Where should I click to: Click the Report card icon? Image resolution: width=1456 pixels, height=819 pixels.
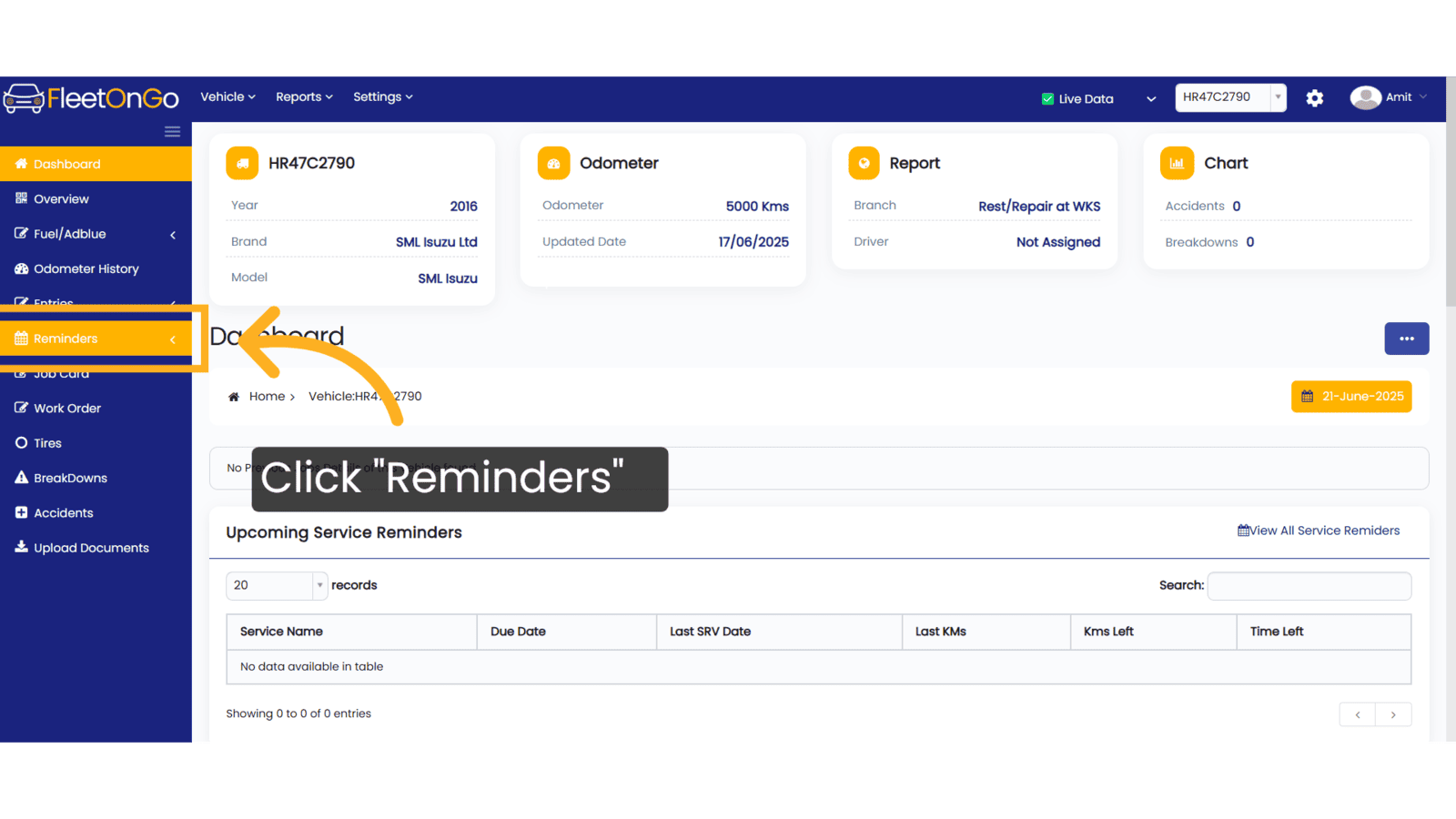pyautogui.click(x=864, y=164)
